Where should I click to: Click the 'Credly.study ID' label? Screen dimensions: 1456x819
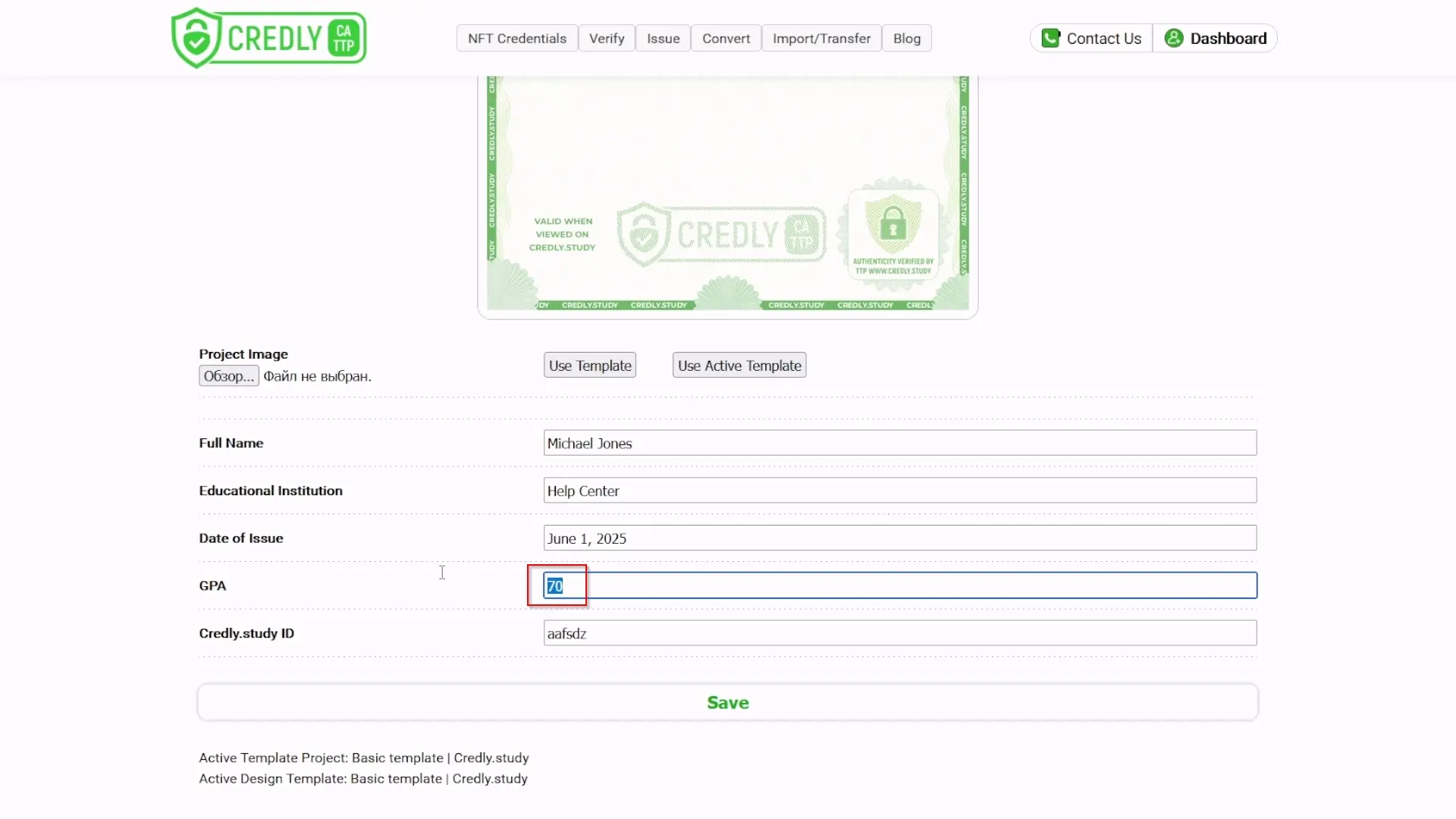[246, 633]
